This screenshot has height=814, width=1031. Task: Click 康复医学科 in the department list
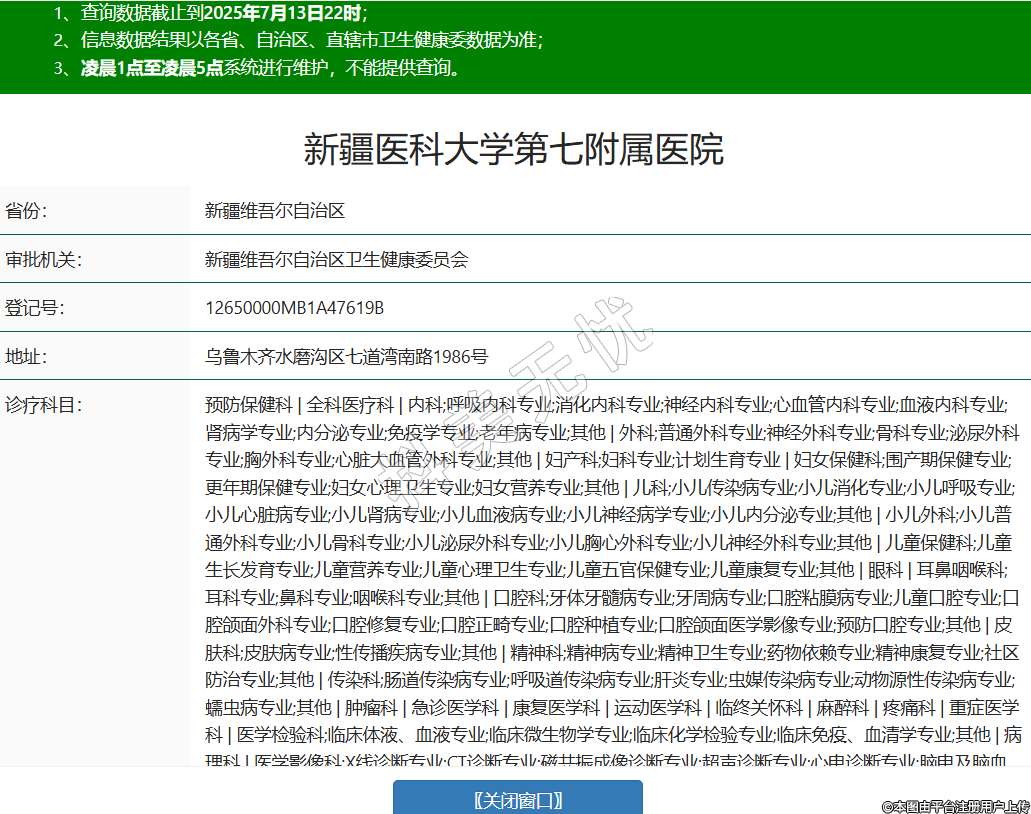pyautogui.click(x=557, y=708)
